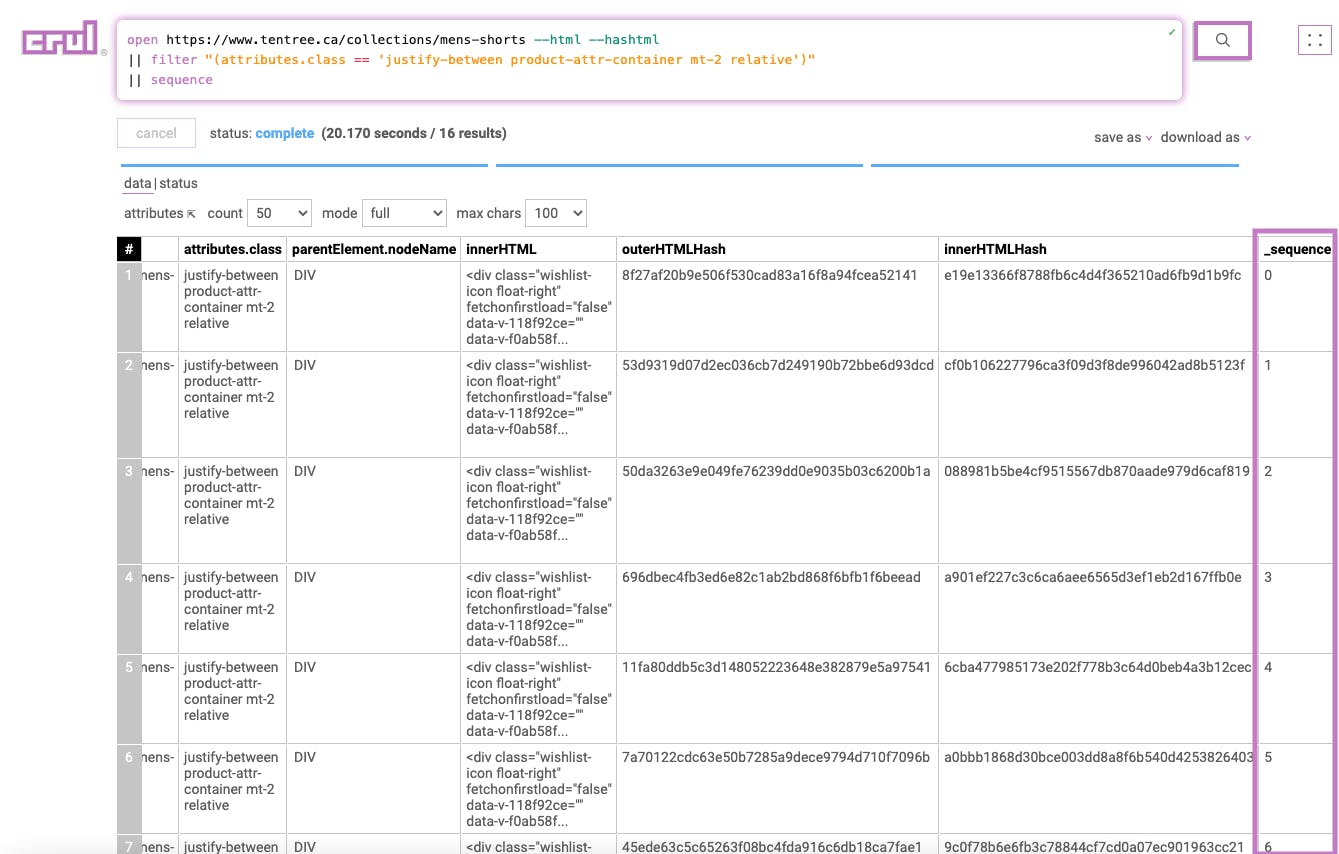This screenshot has height=854, width=1339.
Task: Click the _sequence column header
Action: 1296,249
